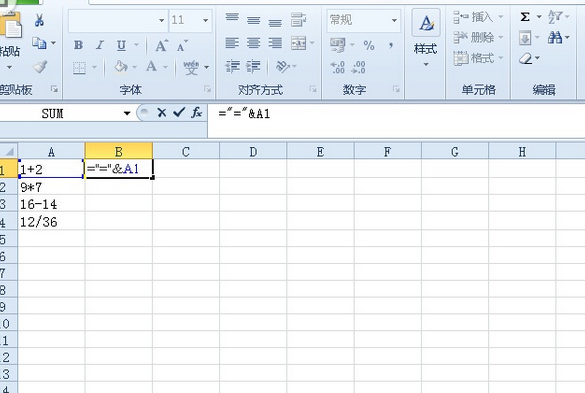The image size is (585, 393).
Task: Increase font size with large A
Action: click(x=162, y=46)
